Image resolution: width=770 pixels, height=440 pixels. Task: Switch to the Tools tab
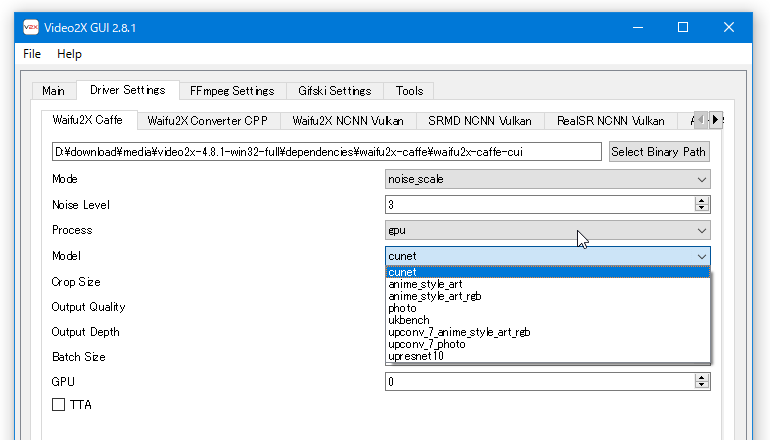tap(409, 91)
